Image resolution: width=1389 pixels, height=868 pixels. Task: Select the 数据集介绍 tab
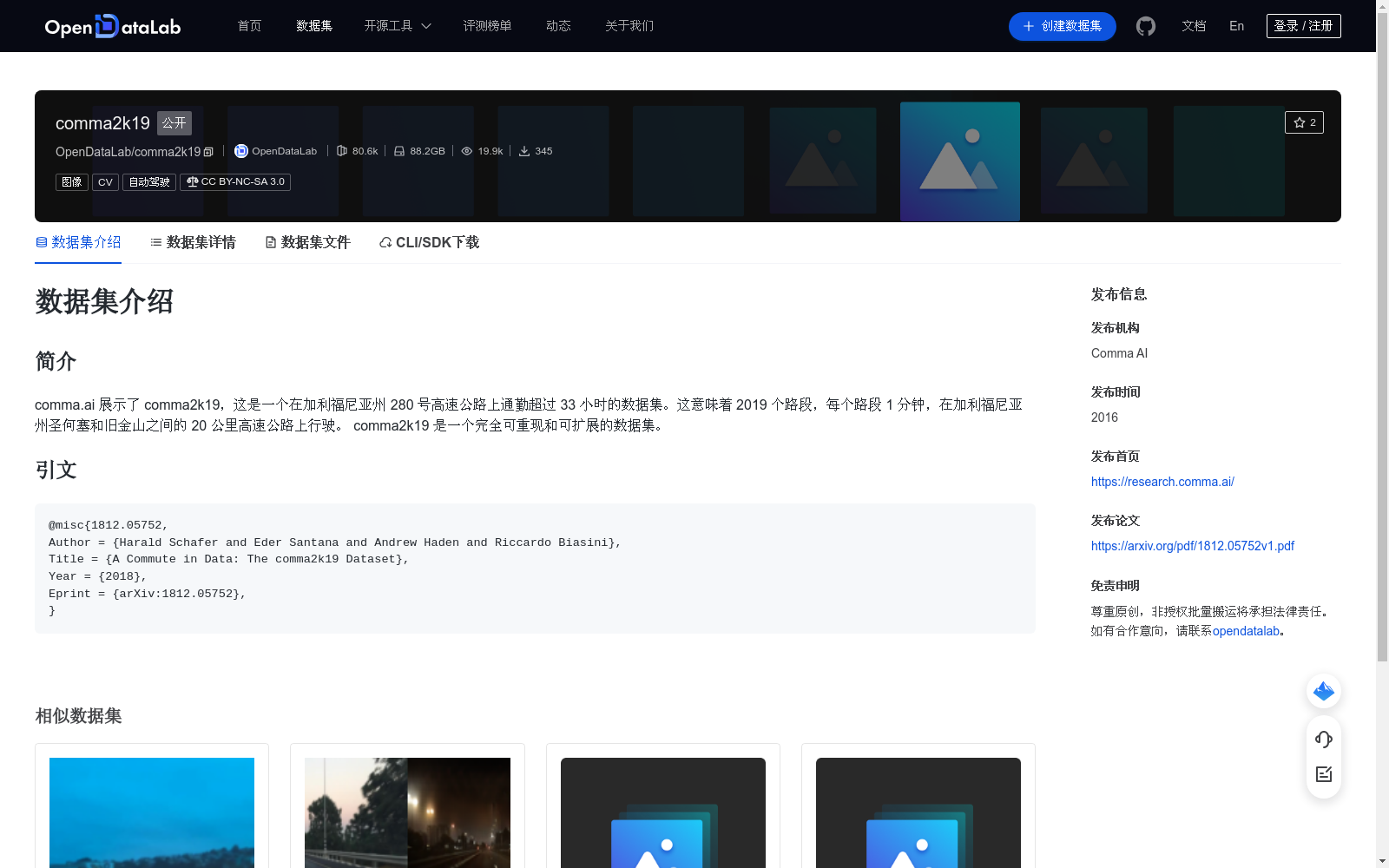(x=78, y=242)
